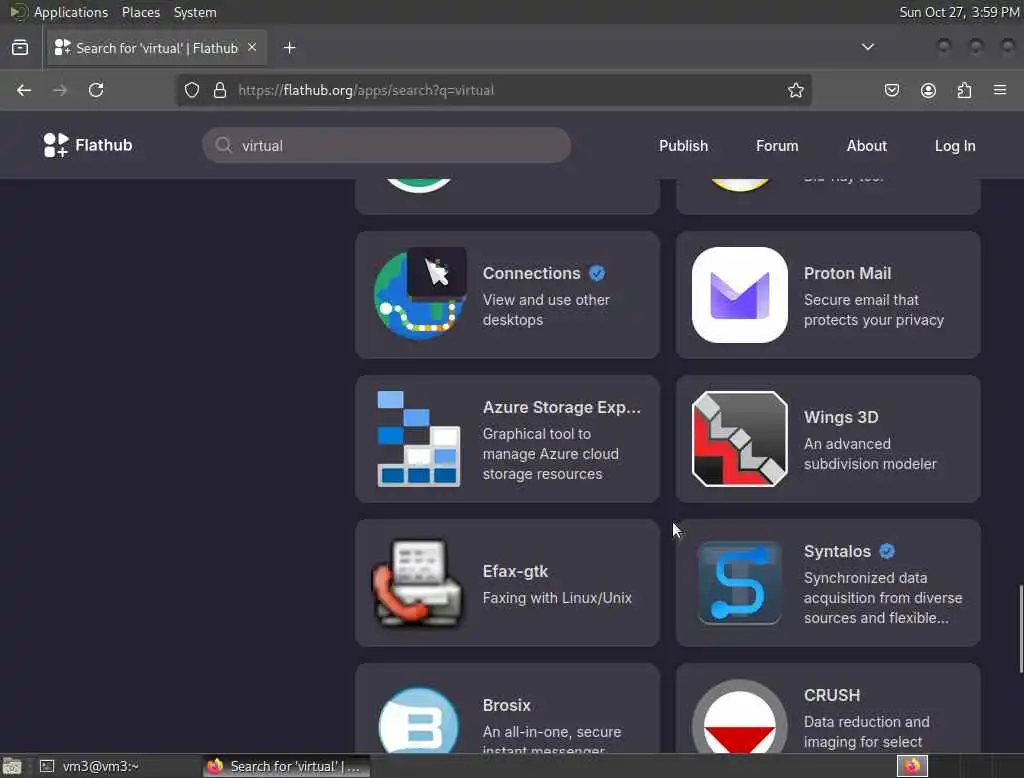Click the 'Wings 3D' title text
Viewport: 1024px width, 778px height.
click(x=841, y=417)
